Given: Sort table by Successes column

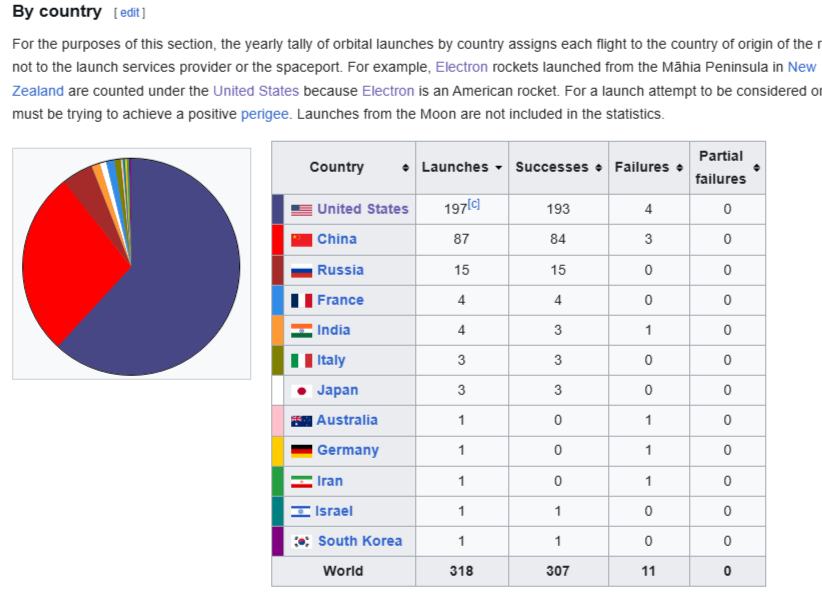Looking at the screenshot, I should point(599,168).
